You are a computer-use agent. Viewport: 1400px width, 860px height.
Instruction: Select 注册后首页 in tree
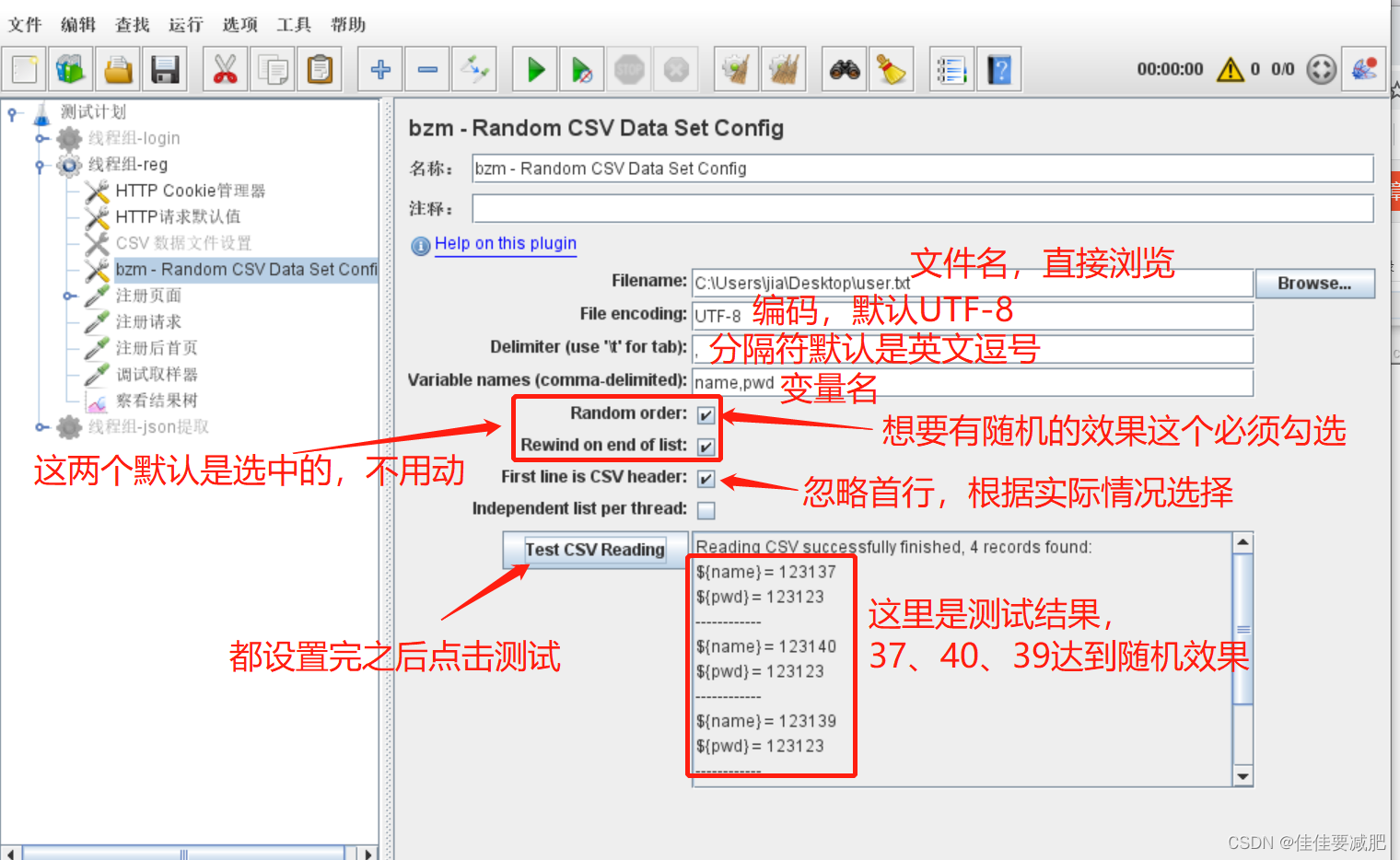point(157,348)
